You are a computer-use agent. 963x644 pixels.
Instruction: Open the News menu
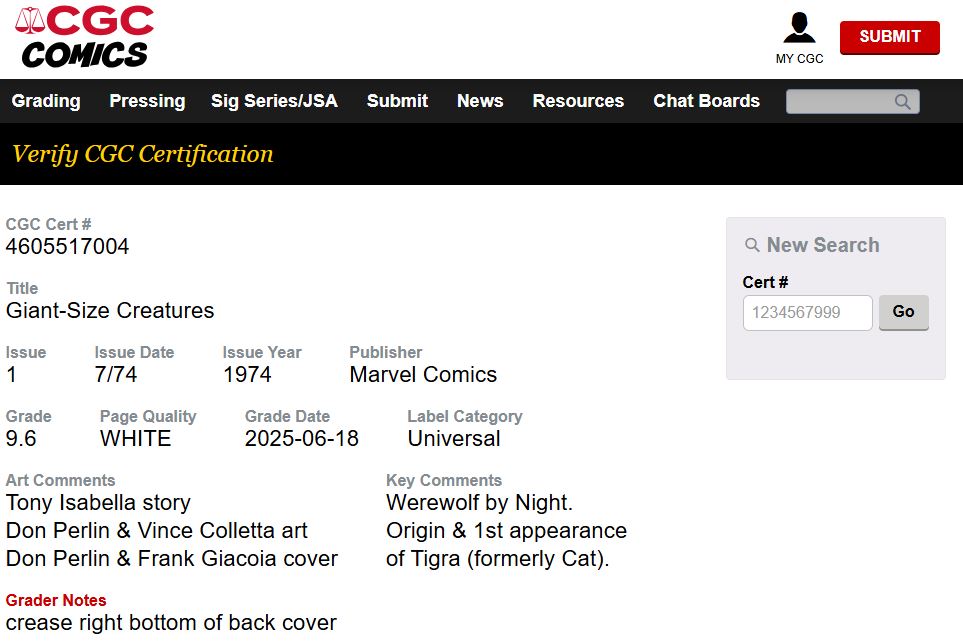(480, 101)
